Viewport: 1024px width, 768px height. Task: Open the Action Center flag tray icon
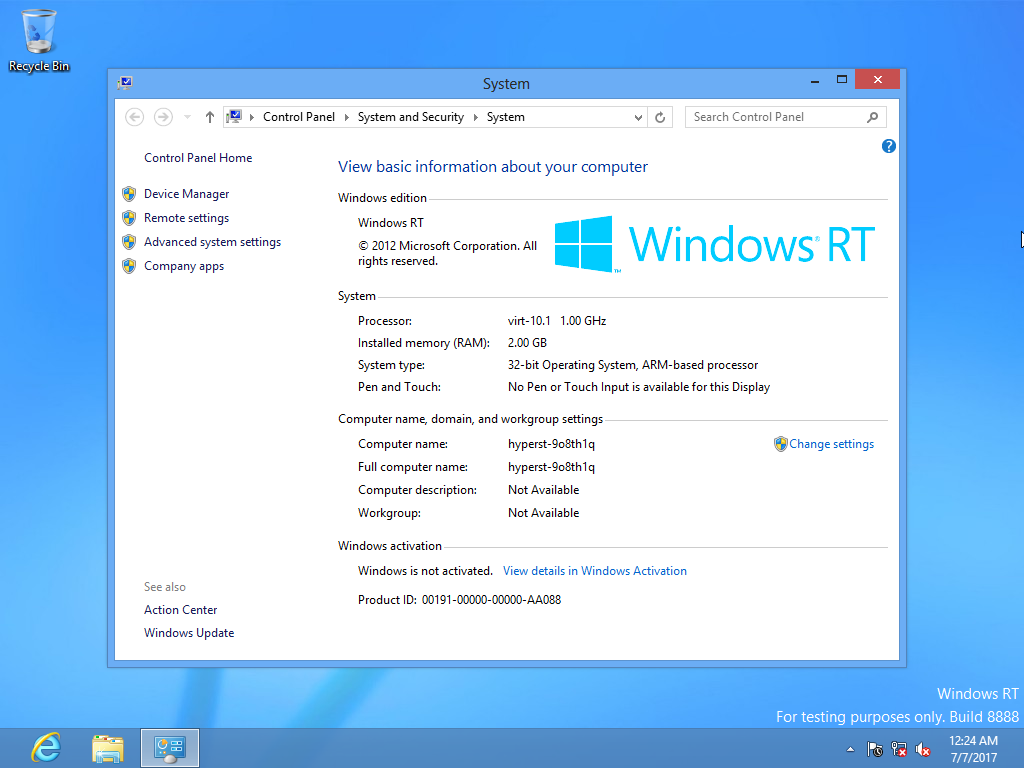click(x=875, y=749)
